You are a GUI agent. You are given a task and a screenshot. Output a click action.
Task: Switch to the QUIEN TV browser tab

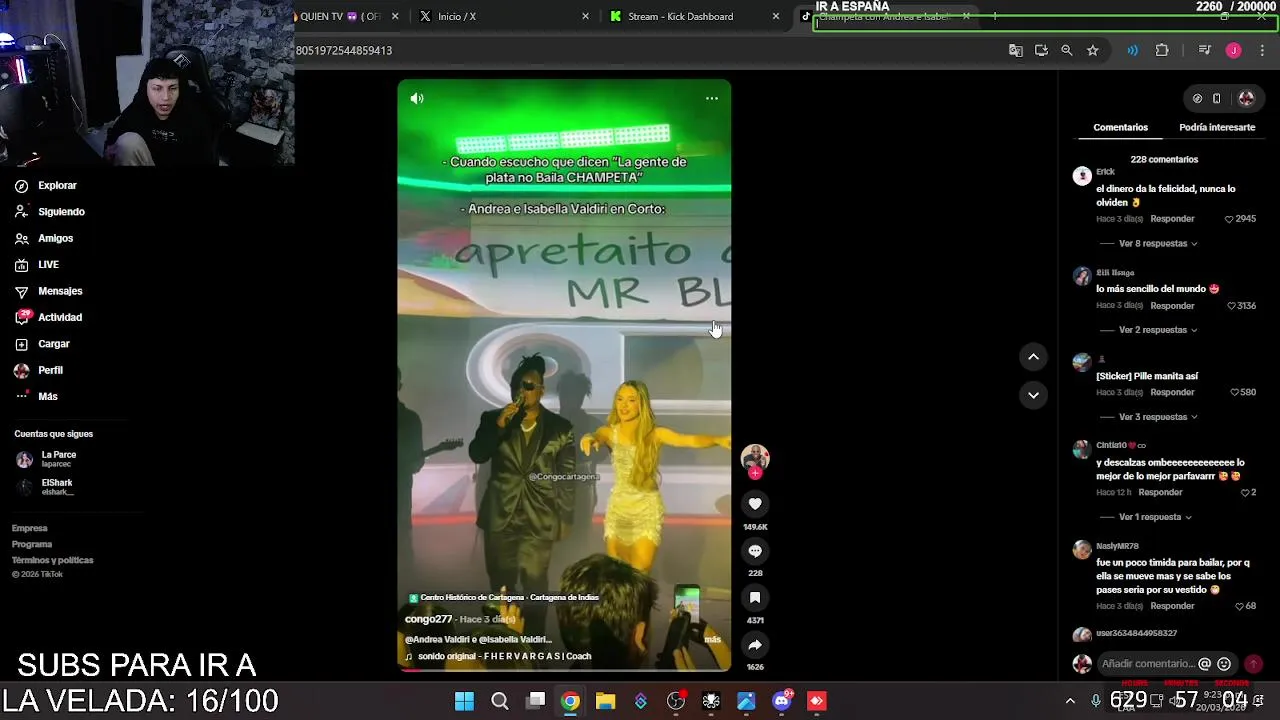pyautogui.click(x=348, y=16)
